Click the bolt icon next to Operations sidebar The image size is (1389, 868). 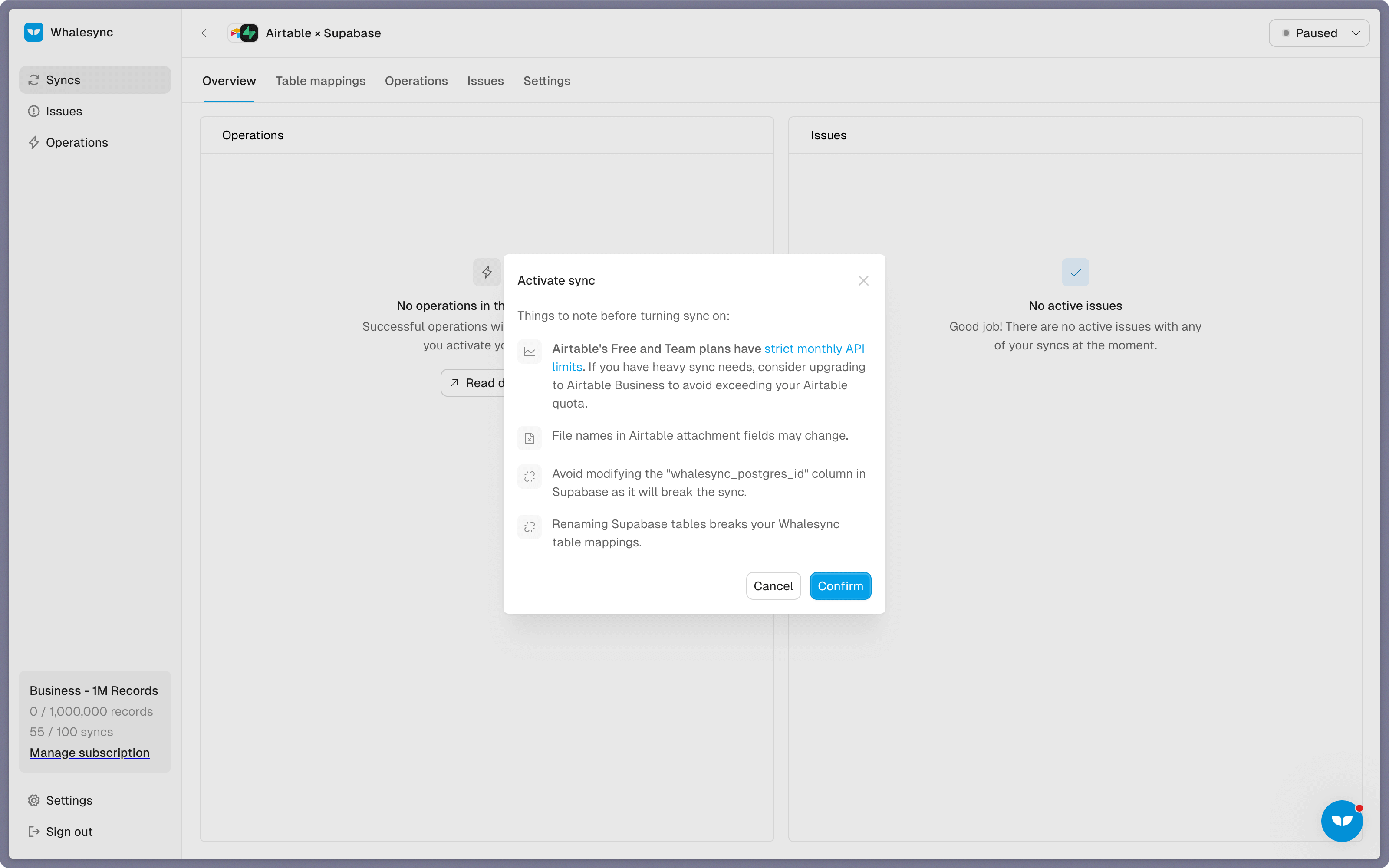[x=34, y=142]
